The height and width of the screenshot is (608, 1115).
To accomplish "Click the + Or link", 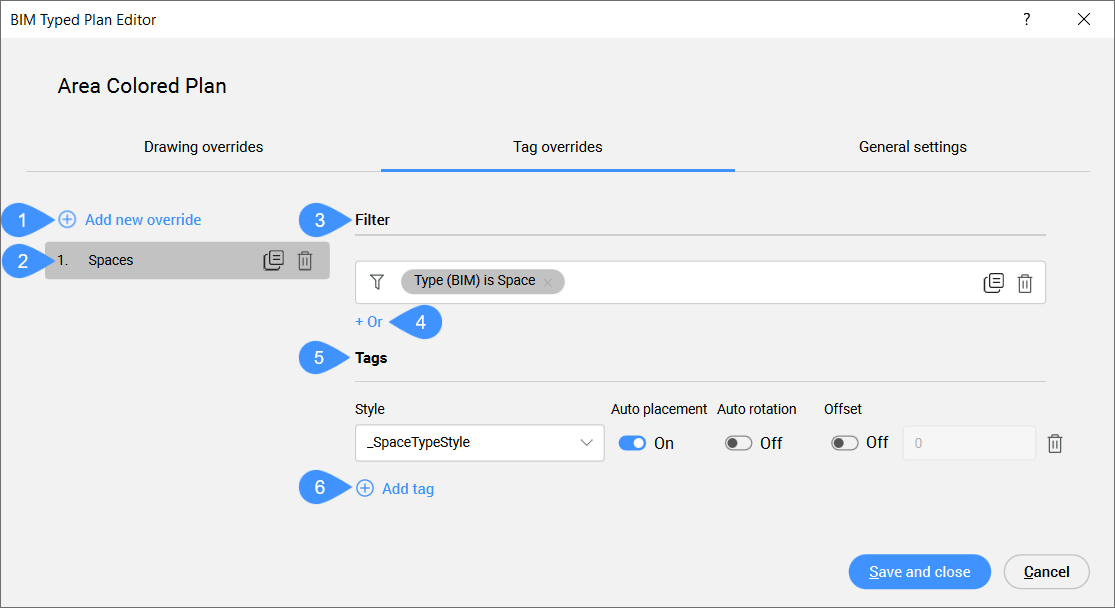I will point(369,322).
